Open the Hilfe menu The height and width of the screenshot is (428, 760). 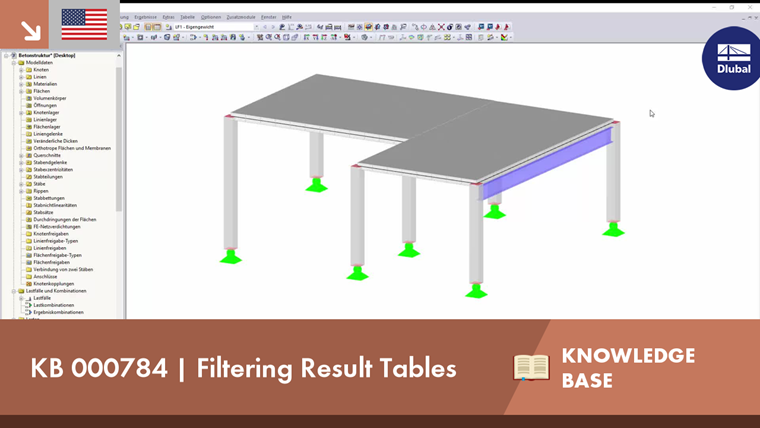287,17
